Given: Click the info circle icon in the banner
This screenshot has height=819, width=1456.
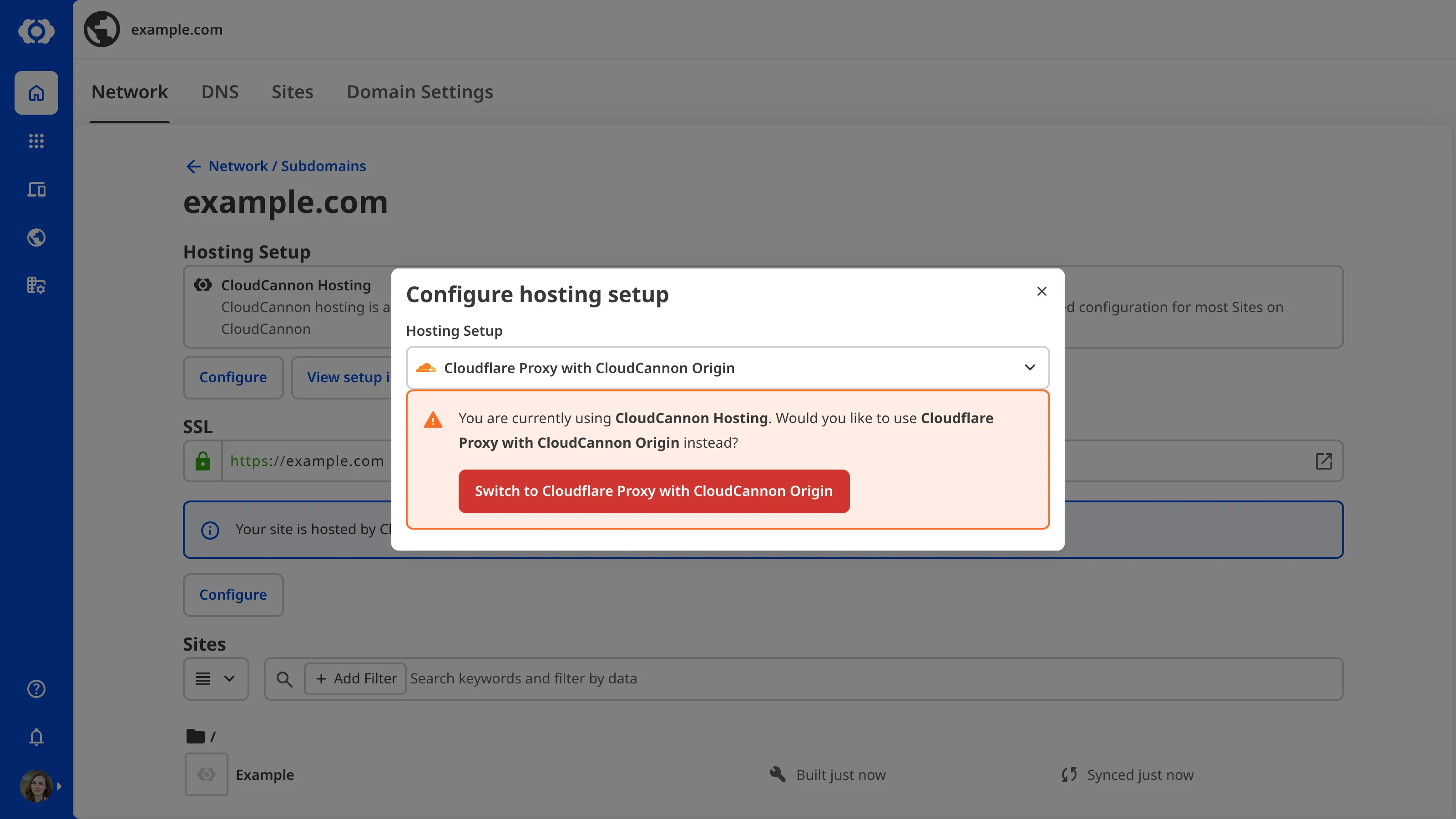Looking at the screenshot, I should click(210, 530).
